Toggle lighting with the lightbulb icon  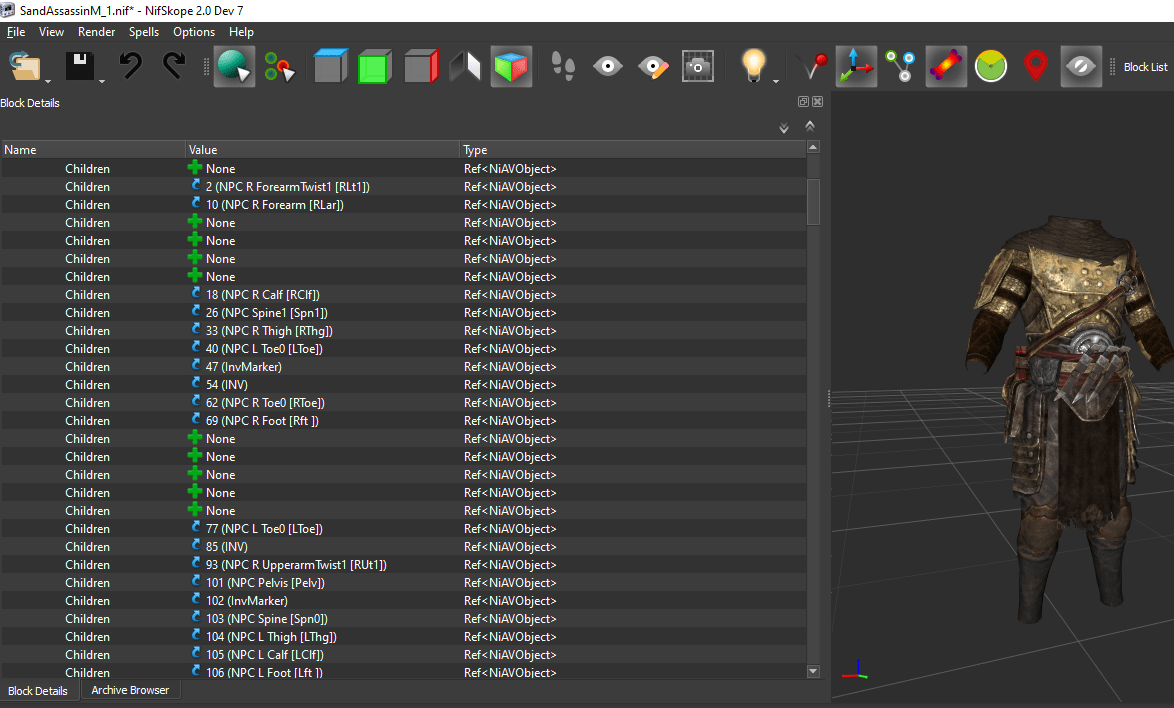click(753, 66)
